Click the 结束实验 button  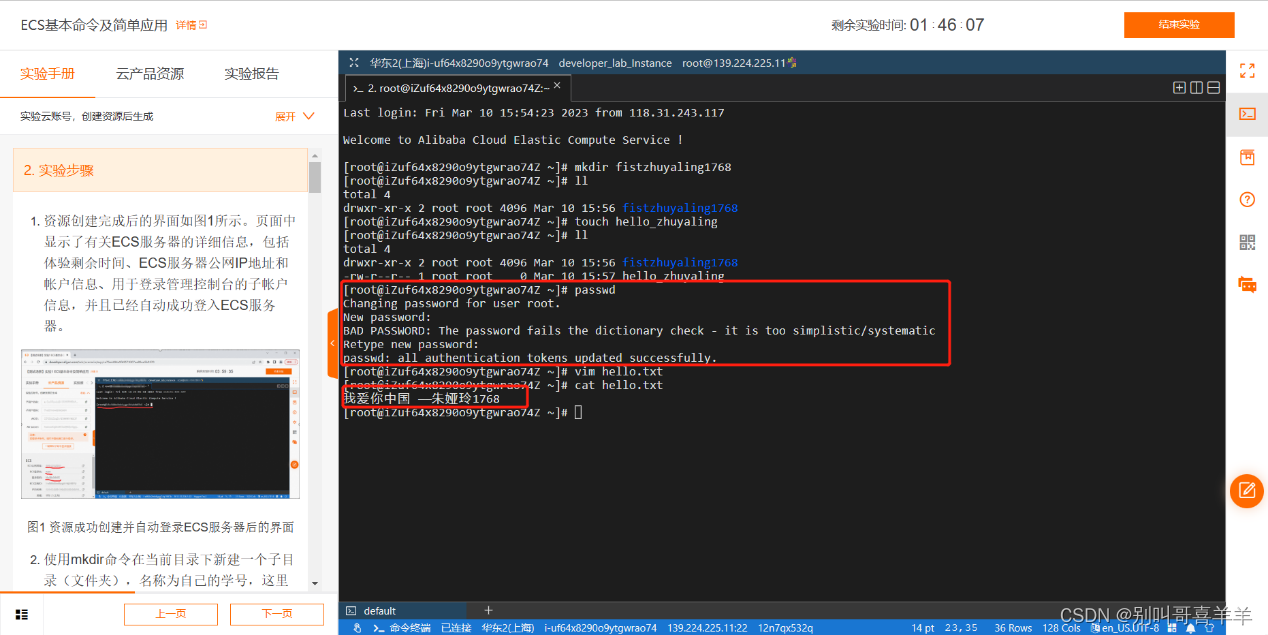(x=1179, y=24)
